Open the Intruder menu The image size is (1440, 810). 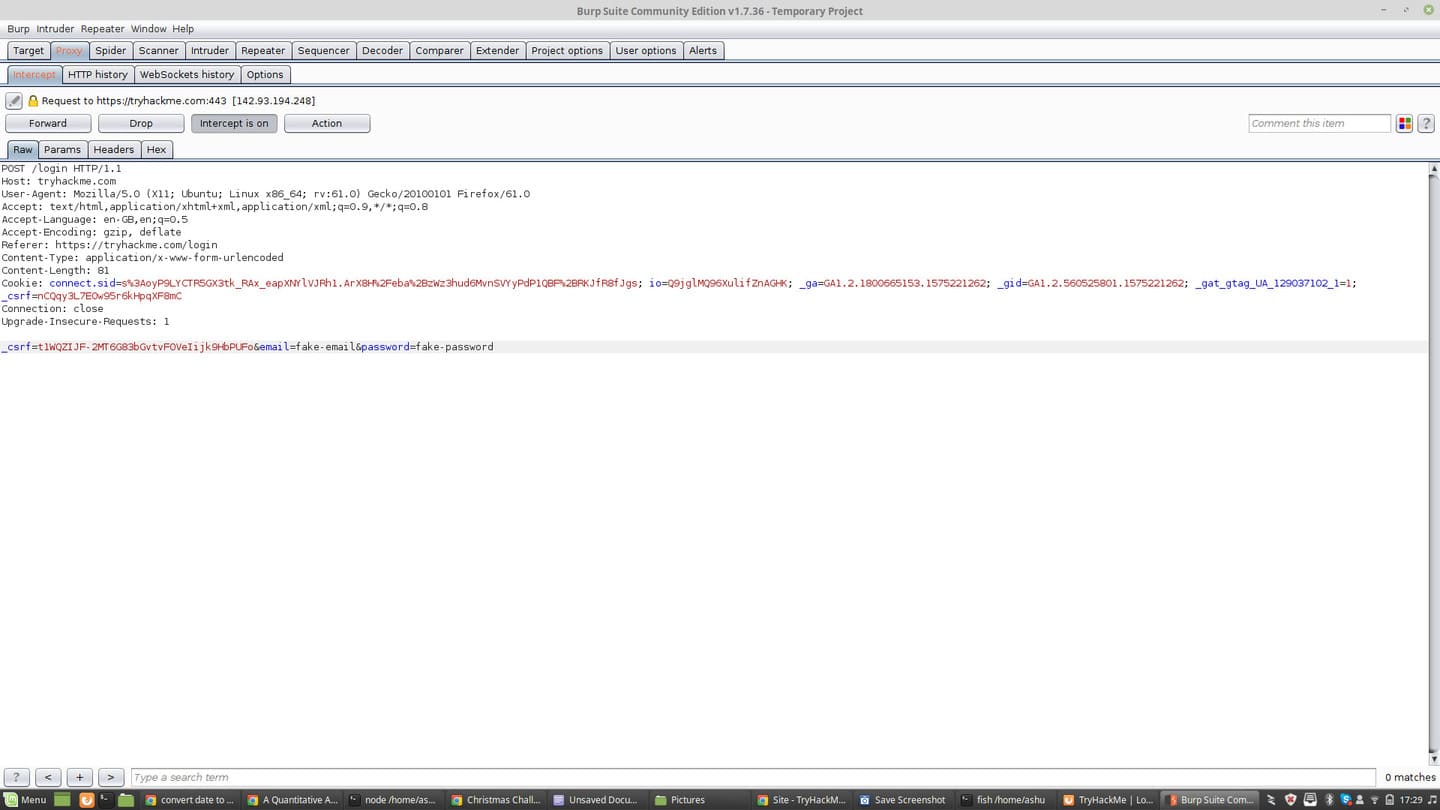click(x=55, y=28)
